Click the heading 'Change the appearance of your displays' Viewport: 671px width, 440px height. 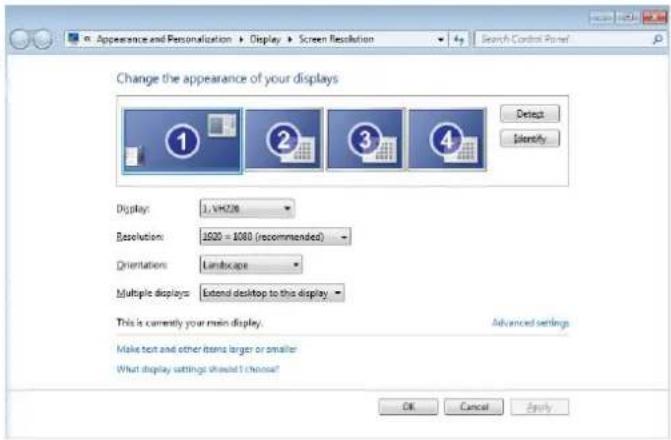tap(227, 79)
